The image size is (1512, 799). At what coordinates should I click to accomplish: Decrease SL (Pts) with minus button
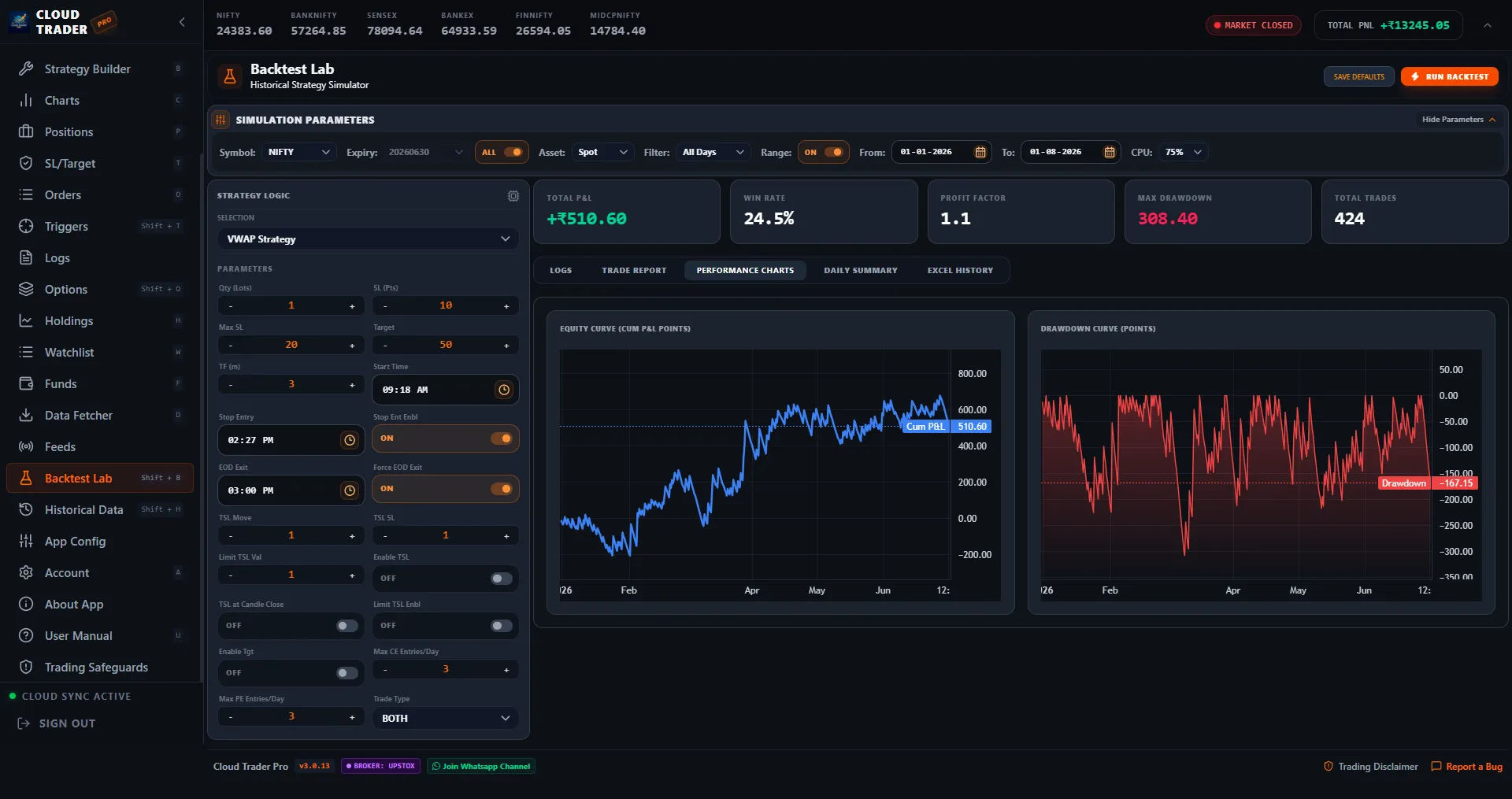point(385,306)
